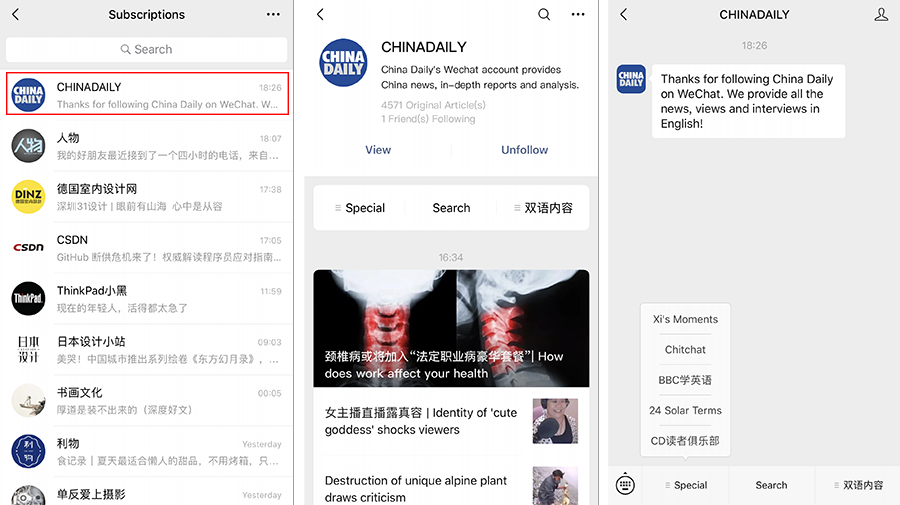Open the 德国室内设计网 subscription
Viewport: 900px width, 505px height.
click(147, 197)
